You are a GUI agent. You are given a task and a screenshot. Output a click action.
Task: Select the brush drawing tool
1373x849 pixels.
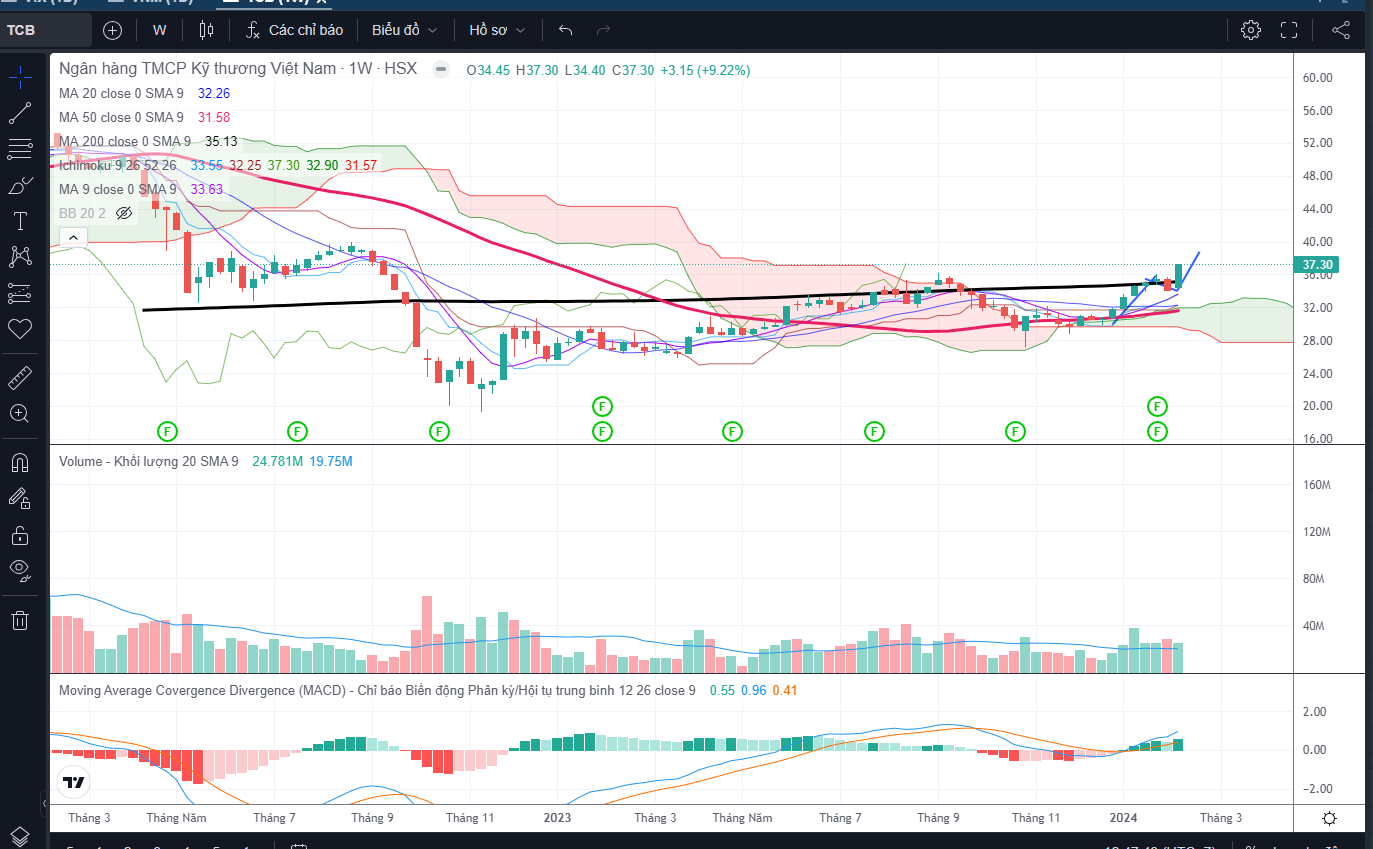(20, 186)
